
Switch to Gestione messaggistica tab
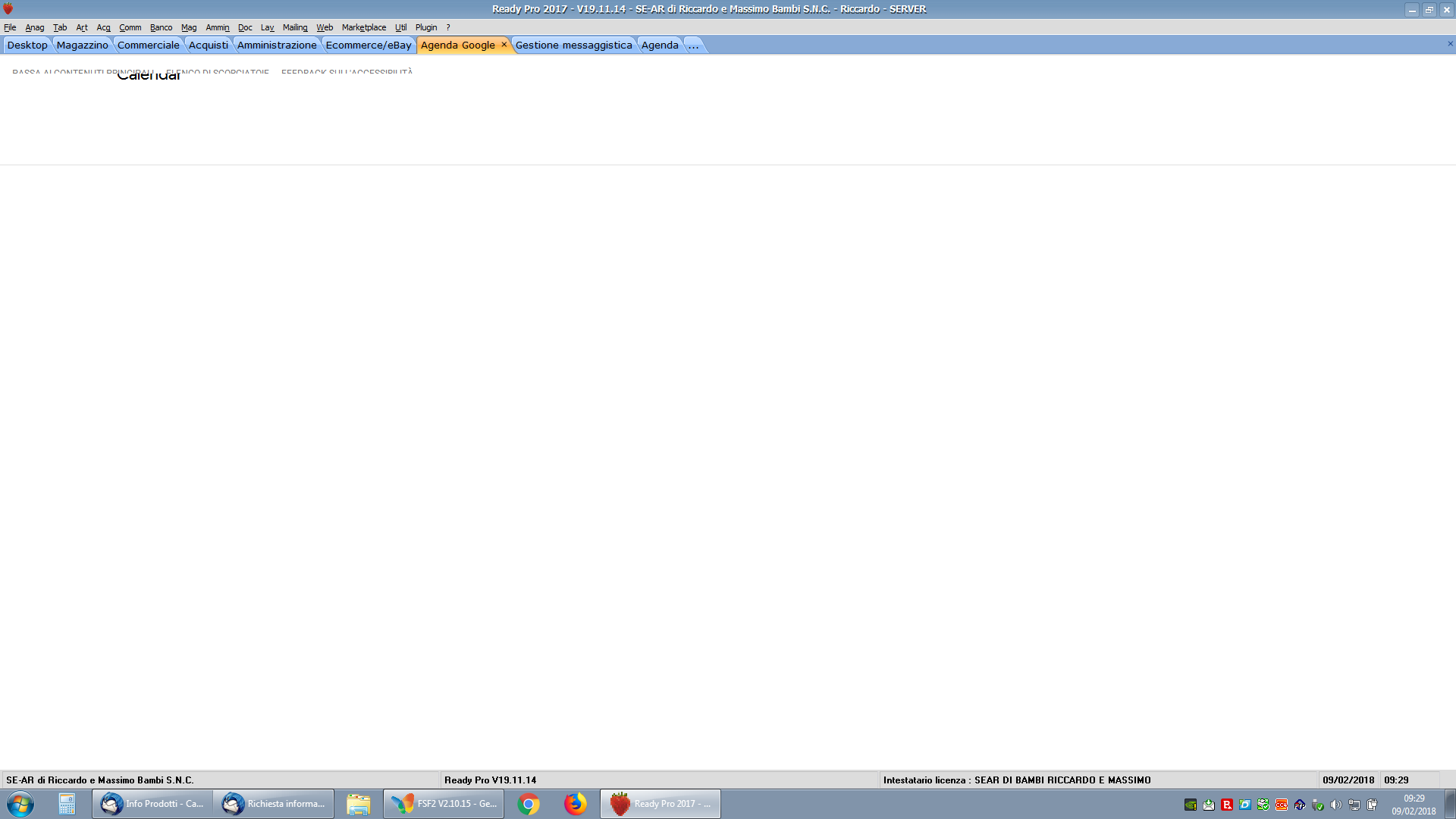pyautogui.click(x=573, y=45)
